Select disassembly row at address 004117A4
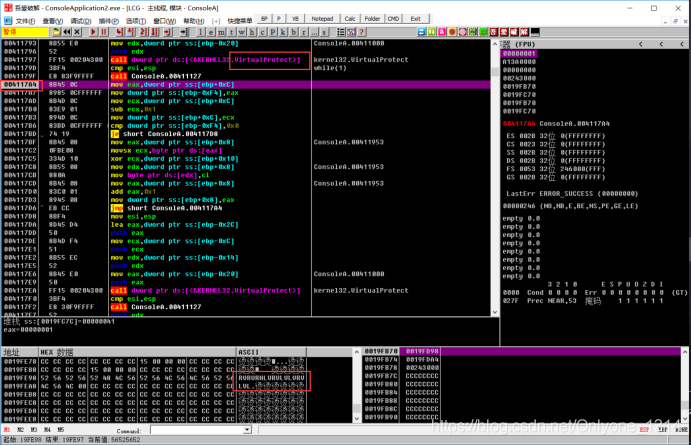 click(x=246, y=85)
